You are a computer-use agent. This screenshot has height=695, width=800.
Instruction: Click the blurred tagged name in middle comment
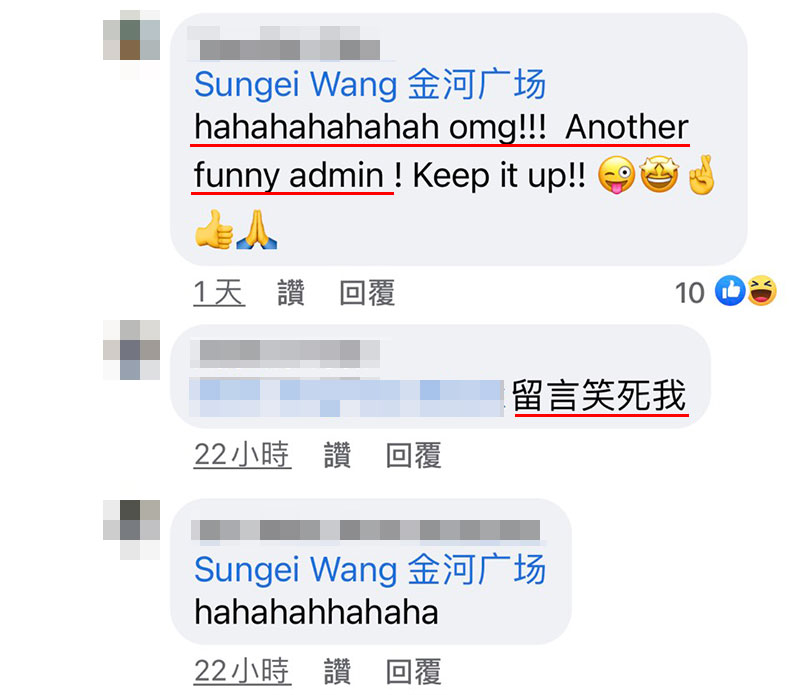[347, 398]
